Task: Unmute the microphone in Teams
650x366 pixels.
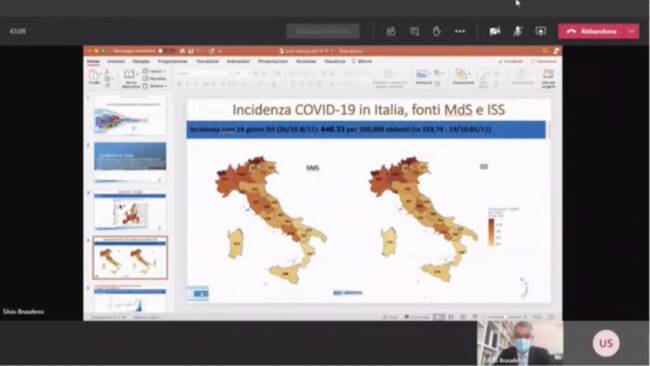Action: point(517,32)
